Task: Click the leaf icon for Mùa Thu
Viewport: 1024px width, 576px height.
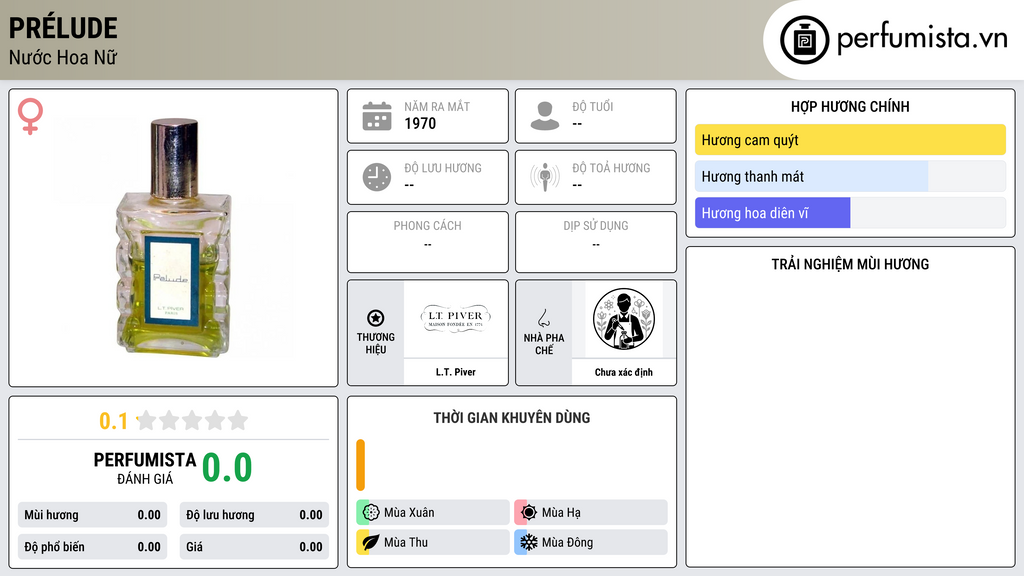Action: click(x=371, y=542)
